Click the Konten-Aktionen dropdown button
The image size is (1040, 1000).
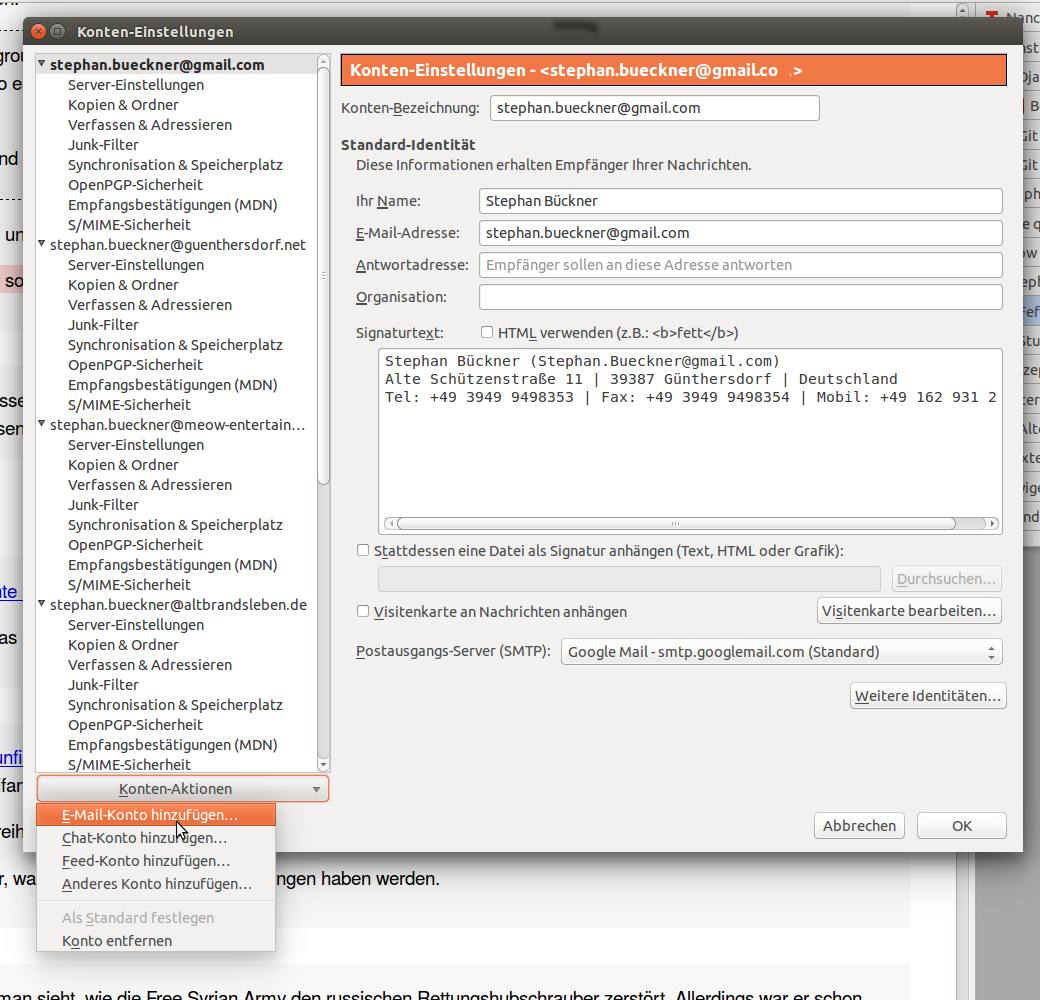[182, 789]
